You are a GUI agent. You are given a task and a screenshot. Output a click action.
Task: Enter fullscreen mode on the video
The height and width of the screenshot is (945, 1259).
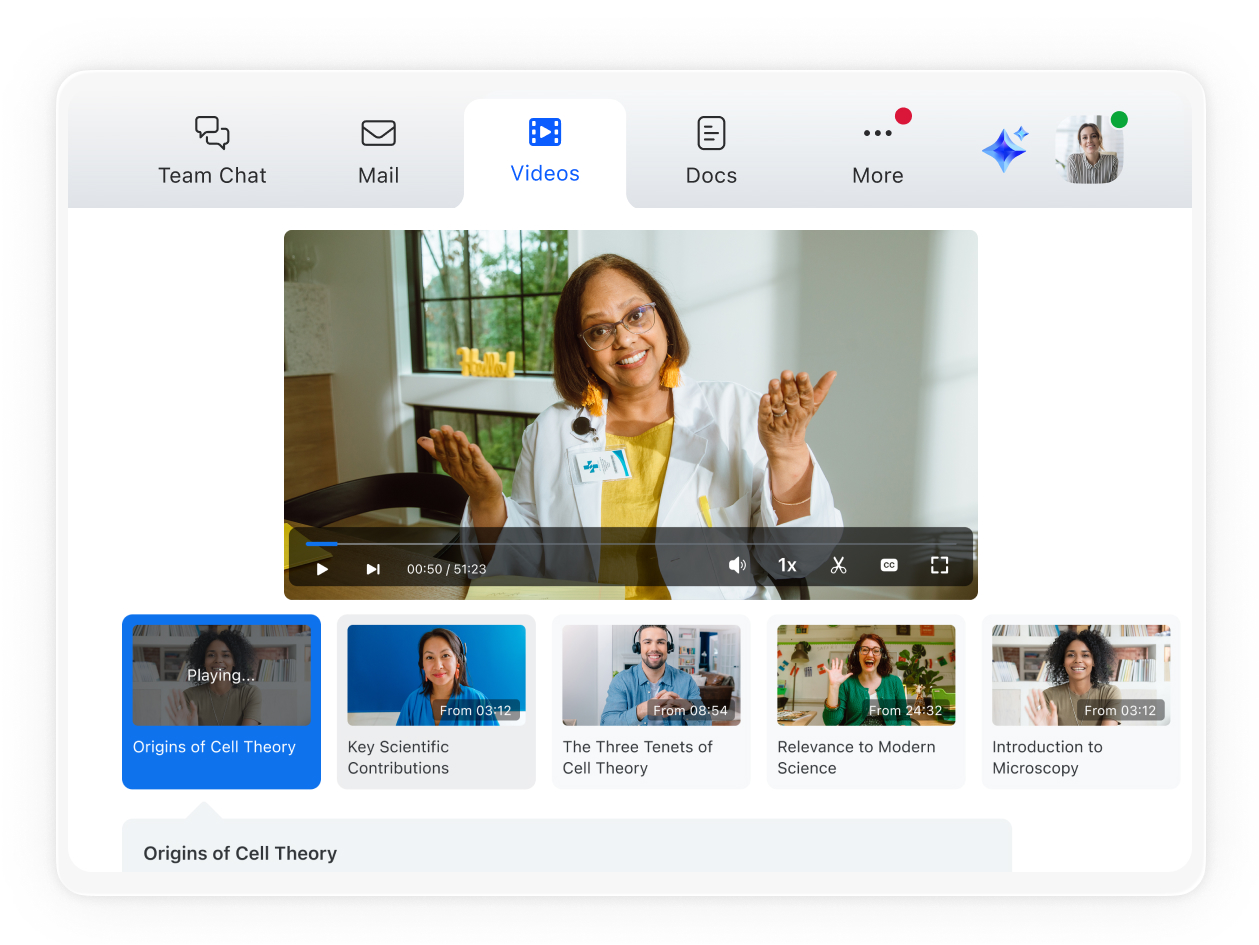[x=939, y=566]
